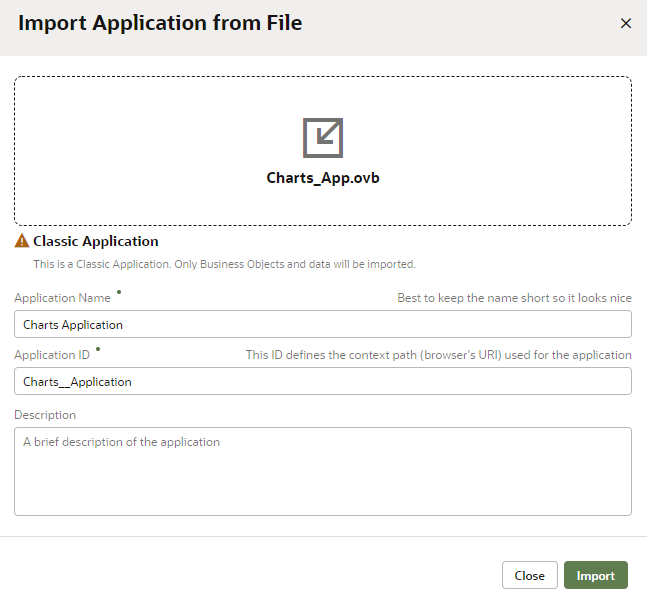Click the Classic Application heading
This screenshot has width=647, height=600.
tap(96, 241)
